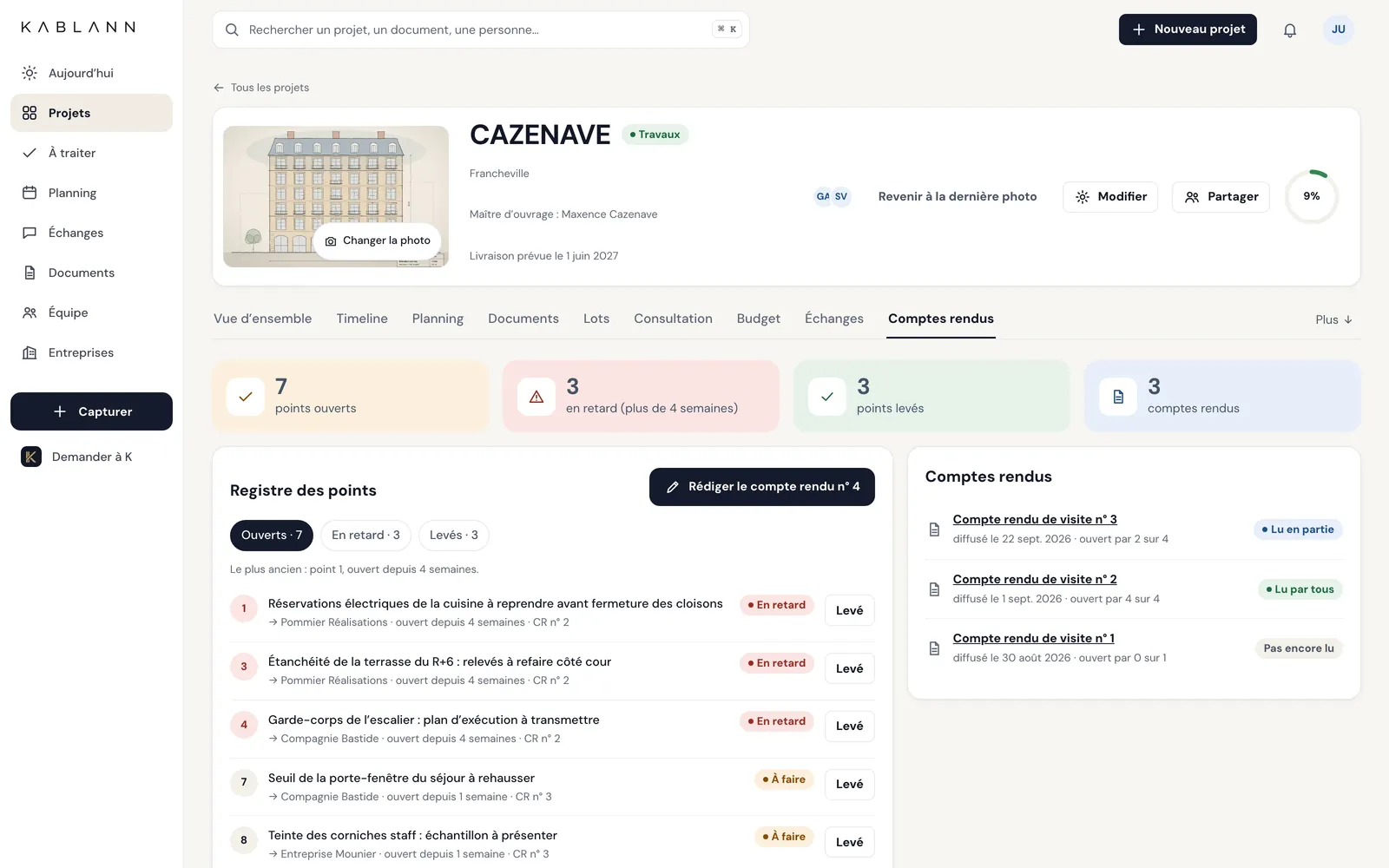1389x868 pixels.
Task: Click the project search field
Action: [481, 30]
